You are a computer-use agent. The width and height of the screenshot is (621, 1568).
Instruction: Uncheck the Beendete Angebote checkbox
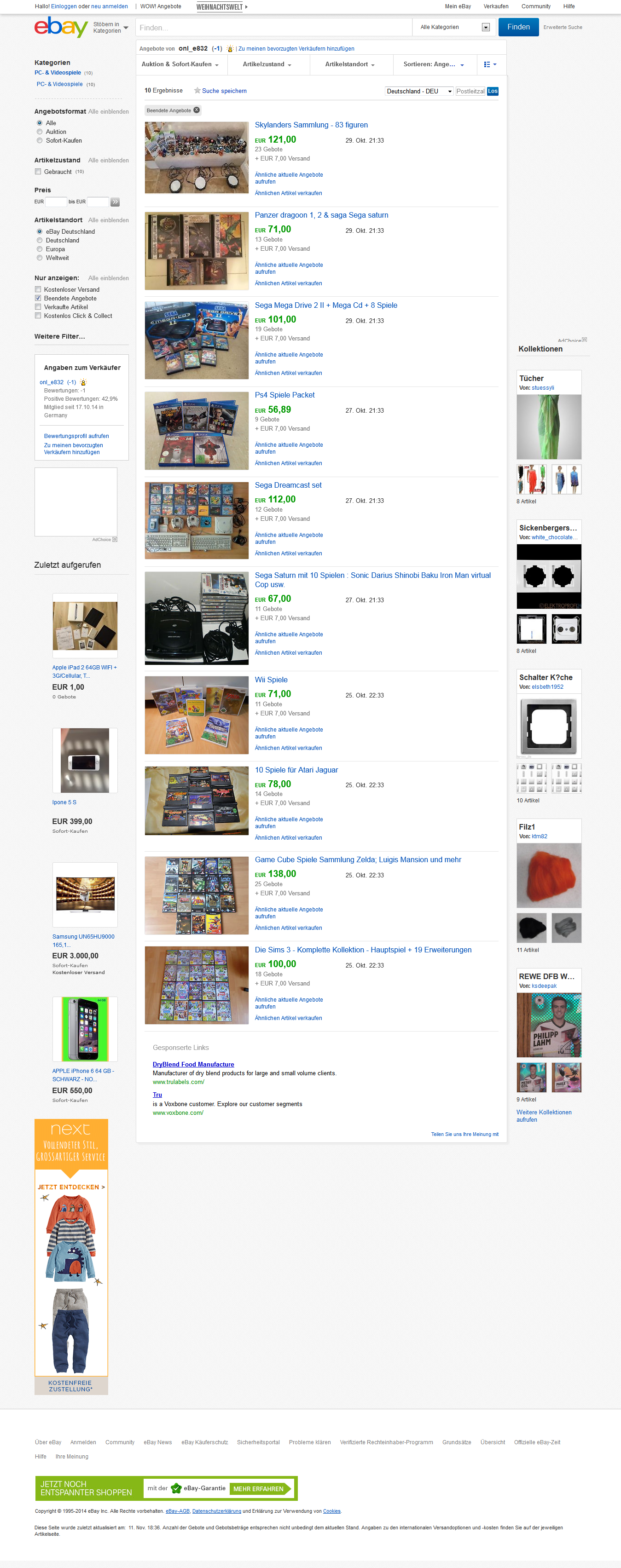(38, 298)
